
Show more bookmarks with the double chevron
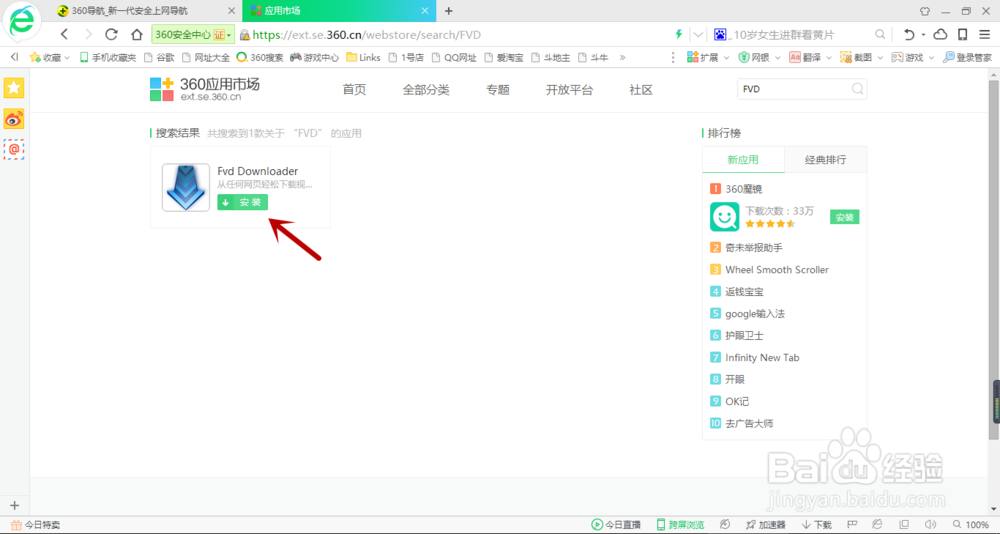[622, 57]
